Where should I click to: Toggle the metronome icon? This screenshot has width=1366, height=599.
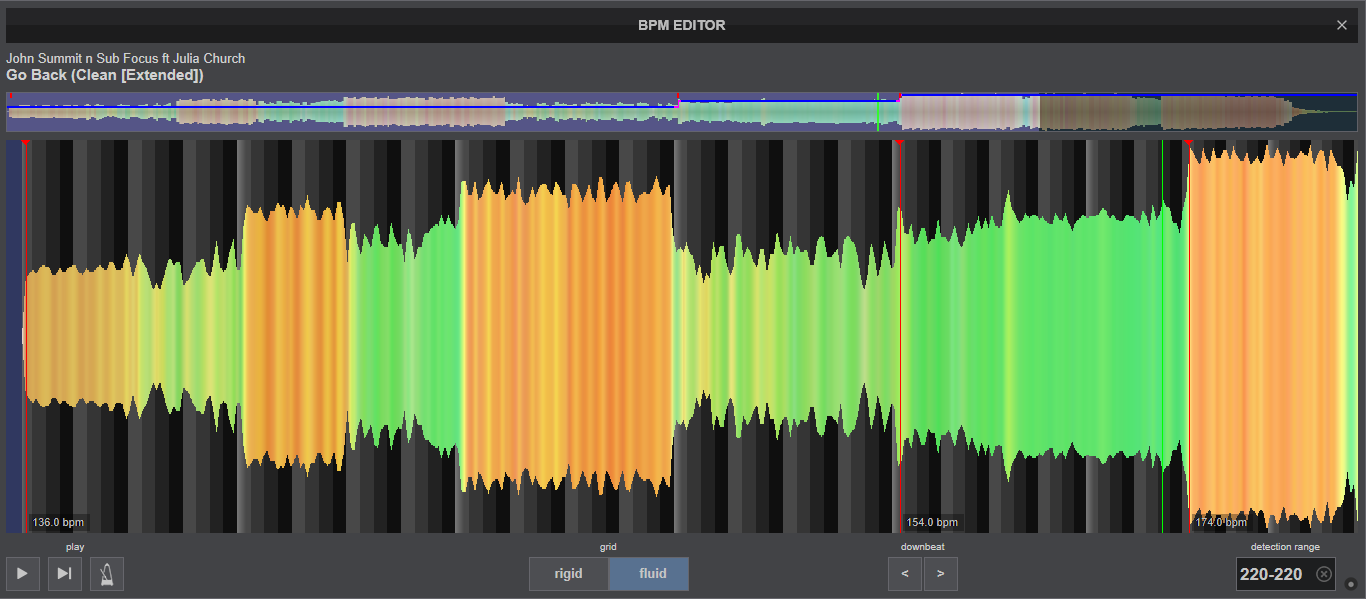pos(107,574)
